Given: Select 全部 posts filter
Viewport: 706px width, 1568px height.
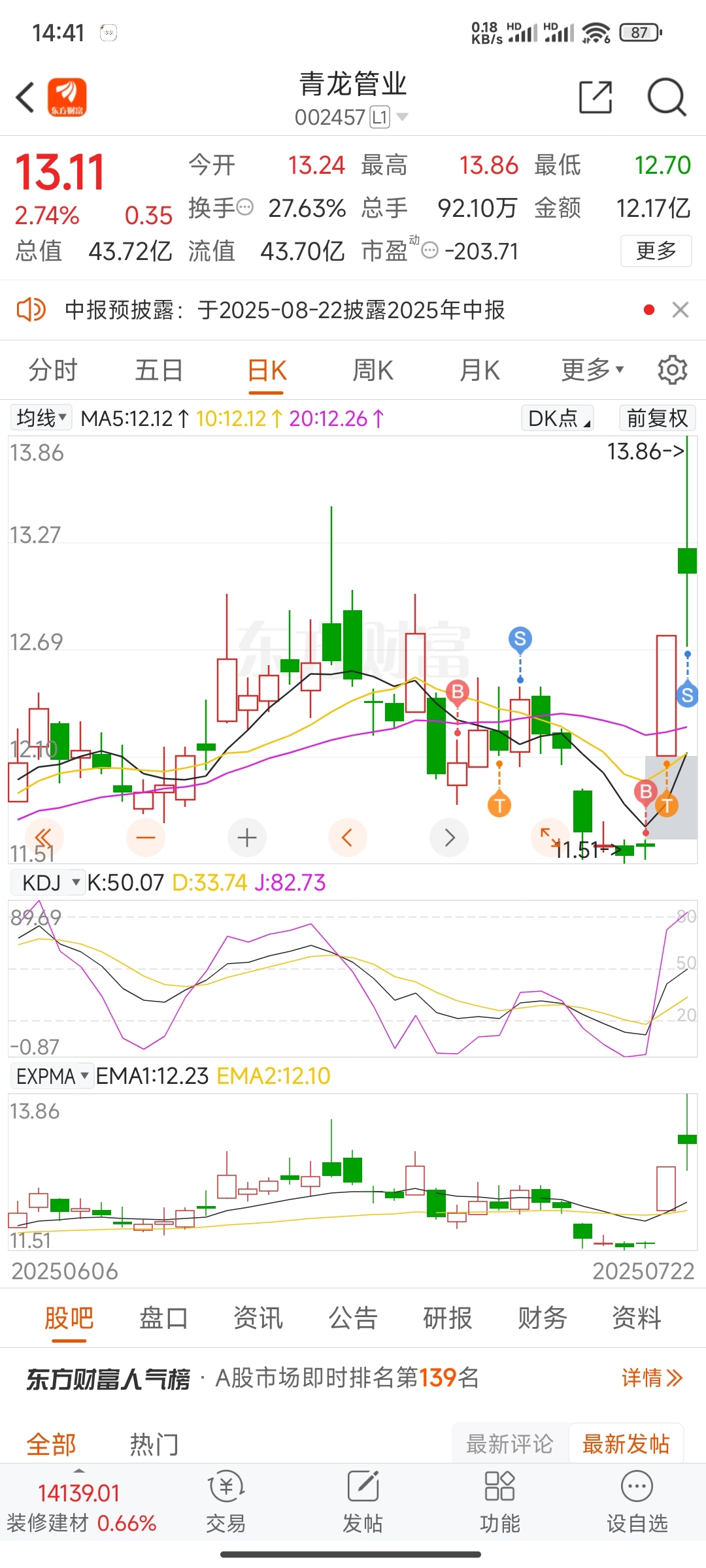Looking at the screenshot, I should [x=51, y=1445].
